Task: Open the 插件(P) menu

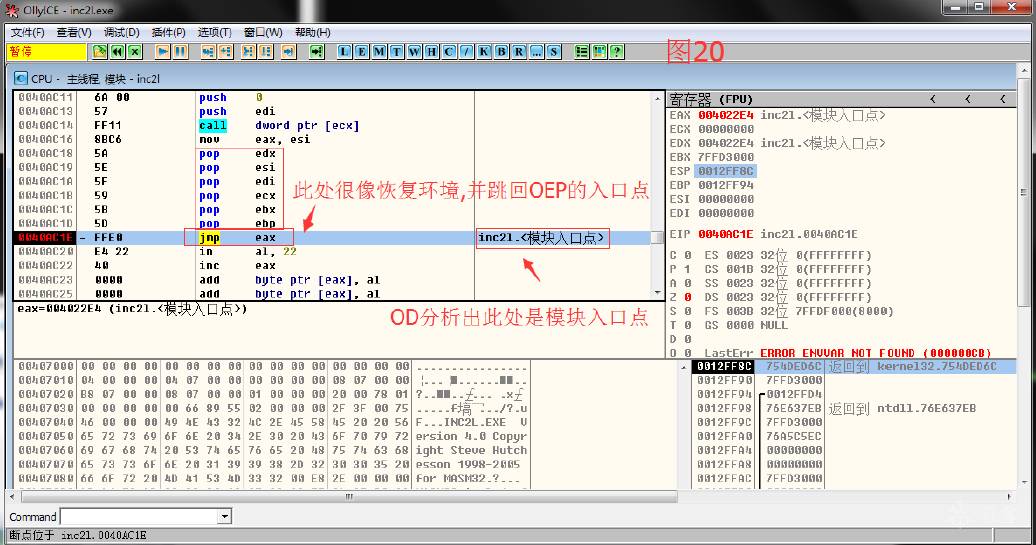Action: click(x=168, y=32)
